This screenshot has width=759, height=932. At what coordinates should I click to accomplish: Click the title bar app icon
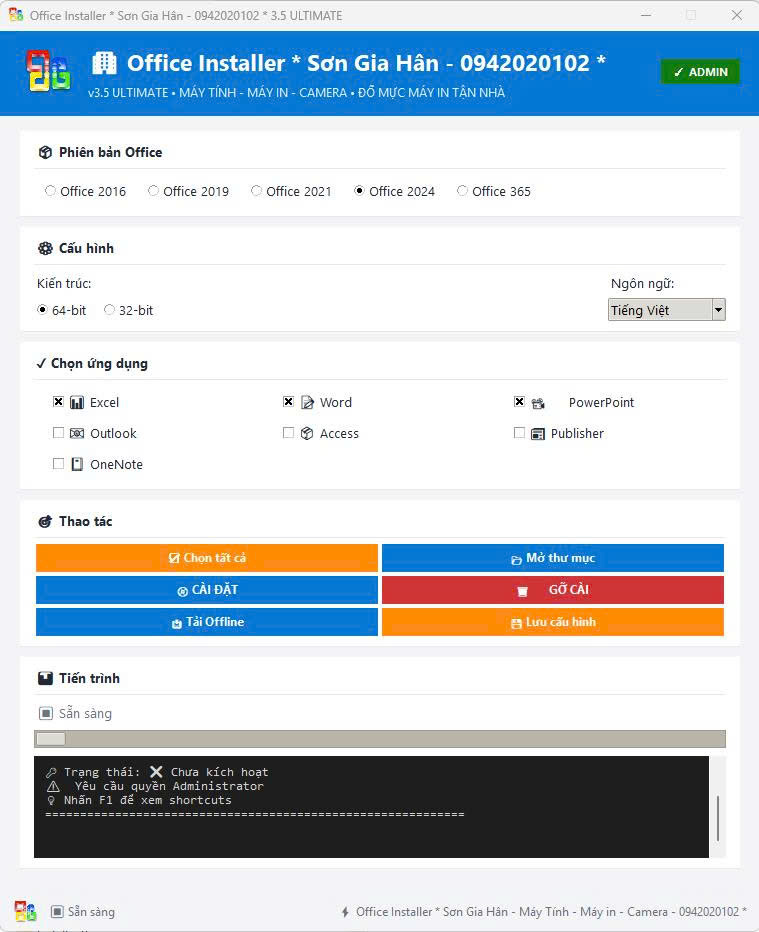(16, 15)
